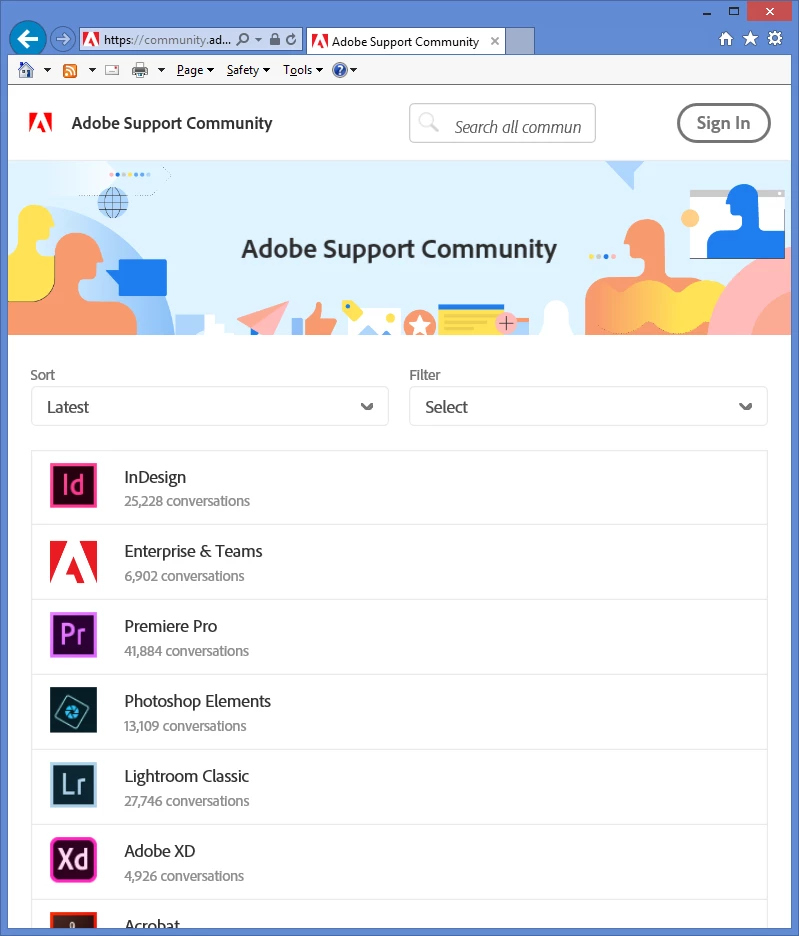Image resolution: width=799 pixels, height=936 pixels.
Task: Open a new blank tab
Action: pyautogui.click(x=520, y=41)
